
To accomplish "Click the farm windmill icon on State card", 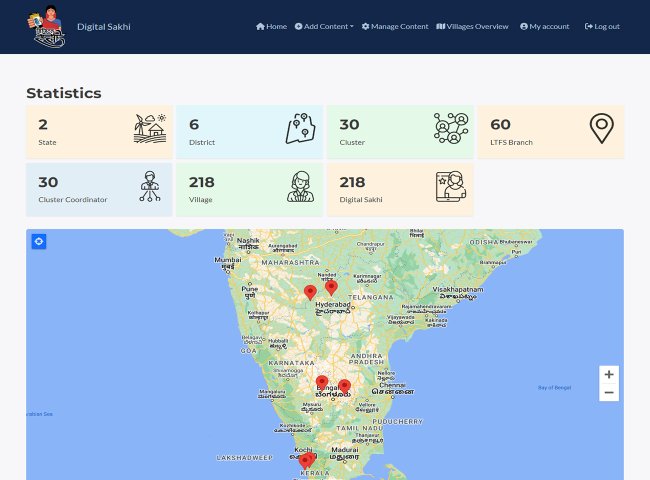I will click(x=150, y=128).
